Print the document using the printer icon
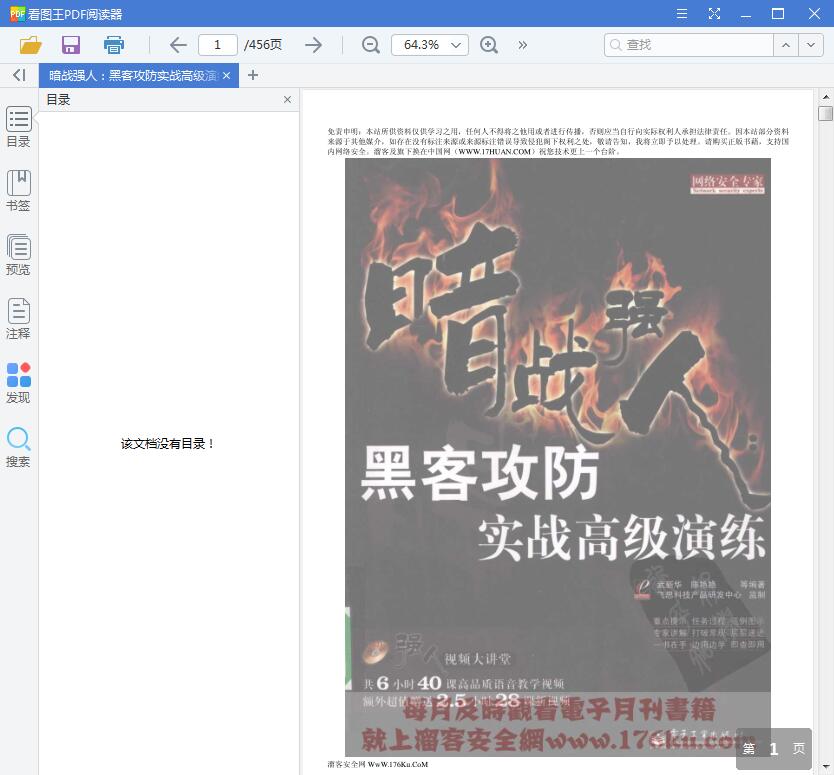 (114, 45)
